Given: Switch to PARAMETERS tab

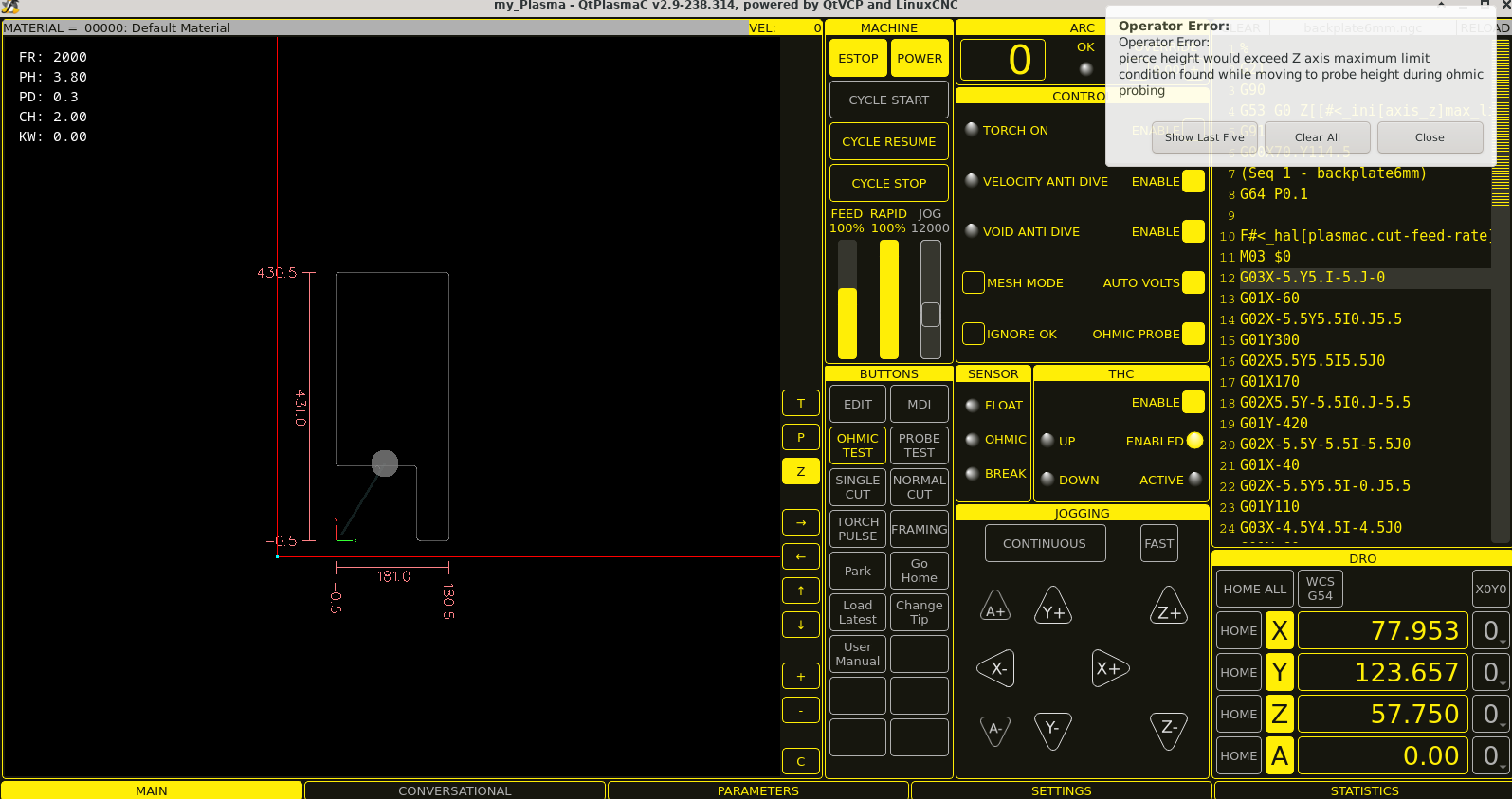Looking at the screenshot, I should click(x=758, y=790).
